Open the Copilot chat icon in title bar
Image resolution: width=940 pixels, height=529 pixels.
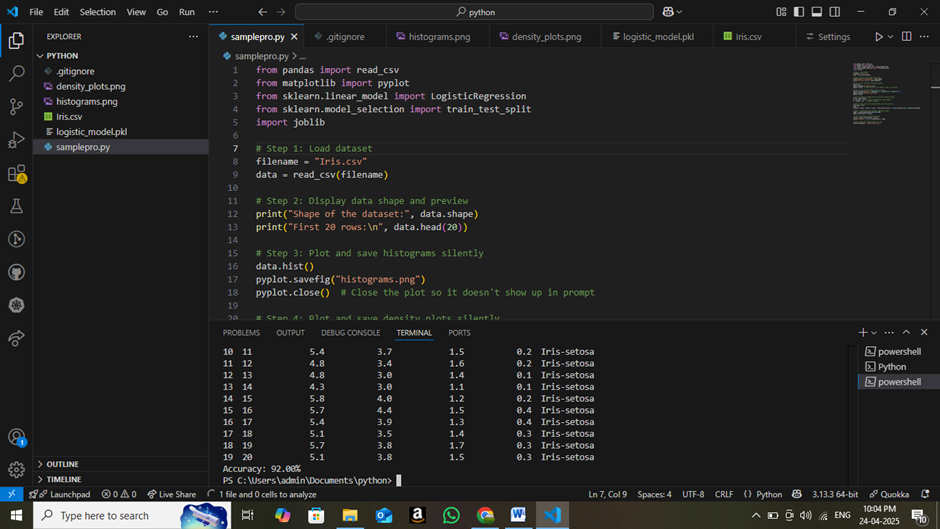[667, 12]
